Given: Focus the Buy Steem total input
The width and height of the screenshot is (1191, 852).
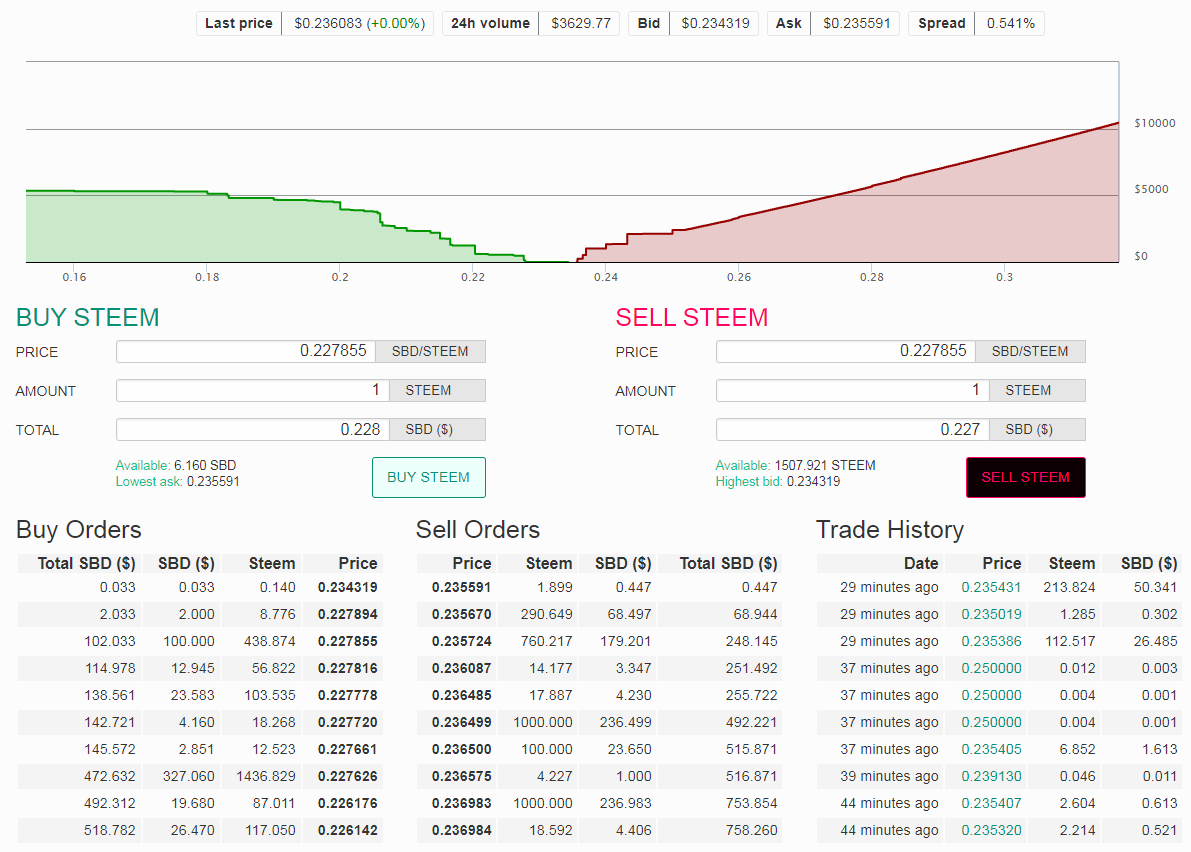Looking at the screenshot, I should point(253,430).
